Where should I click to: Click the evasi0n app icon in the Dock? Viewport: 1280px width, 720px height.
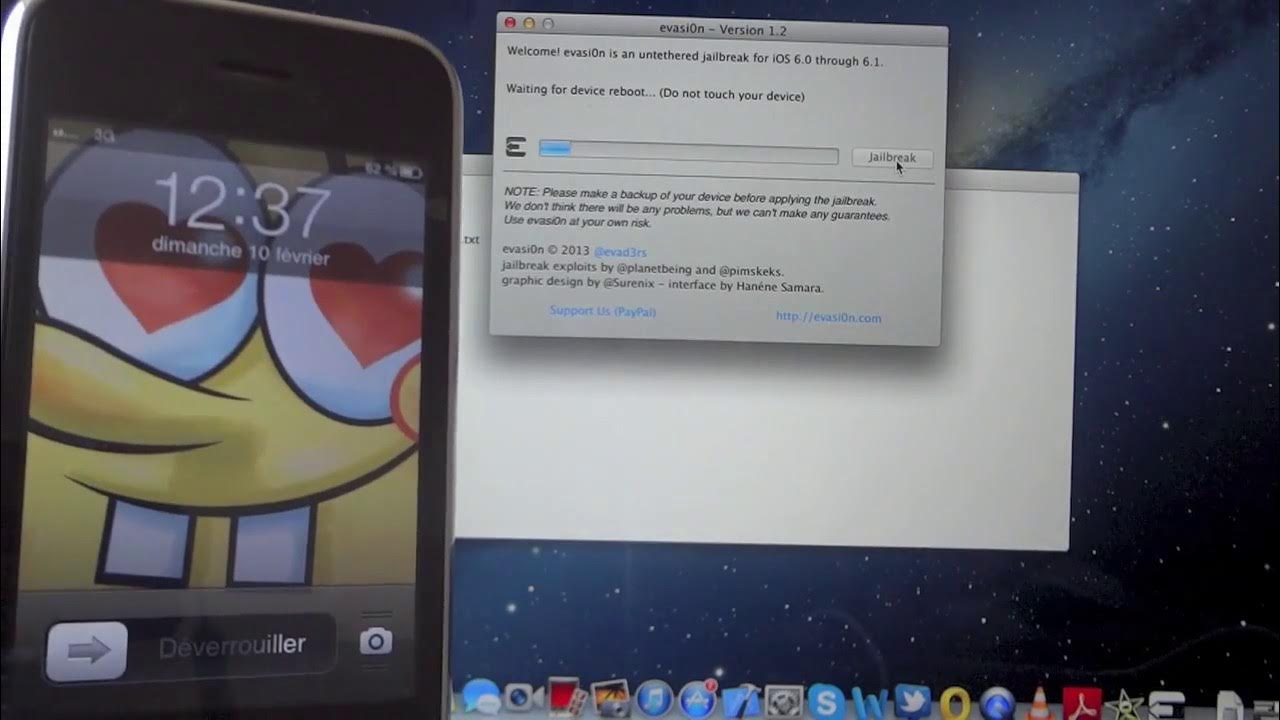[x=1167, y=704]
